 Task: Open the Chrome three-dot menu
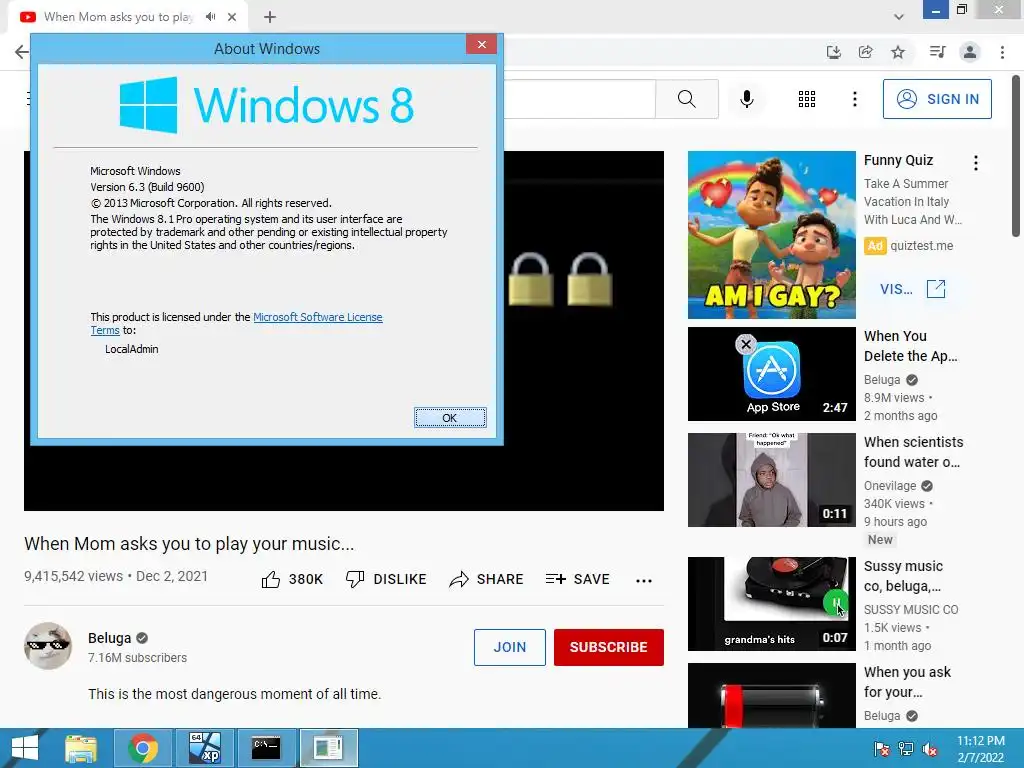(x=1002, y=52)
